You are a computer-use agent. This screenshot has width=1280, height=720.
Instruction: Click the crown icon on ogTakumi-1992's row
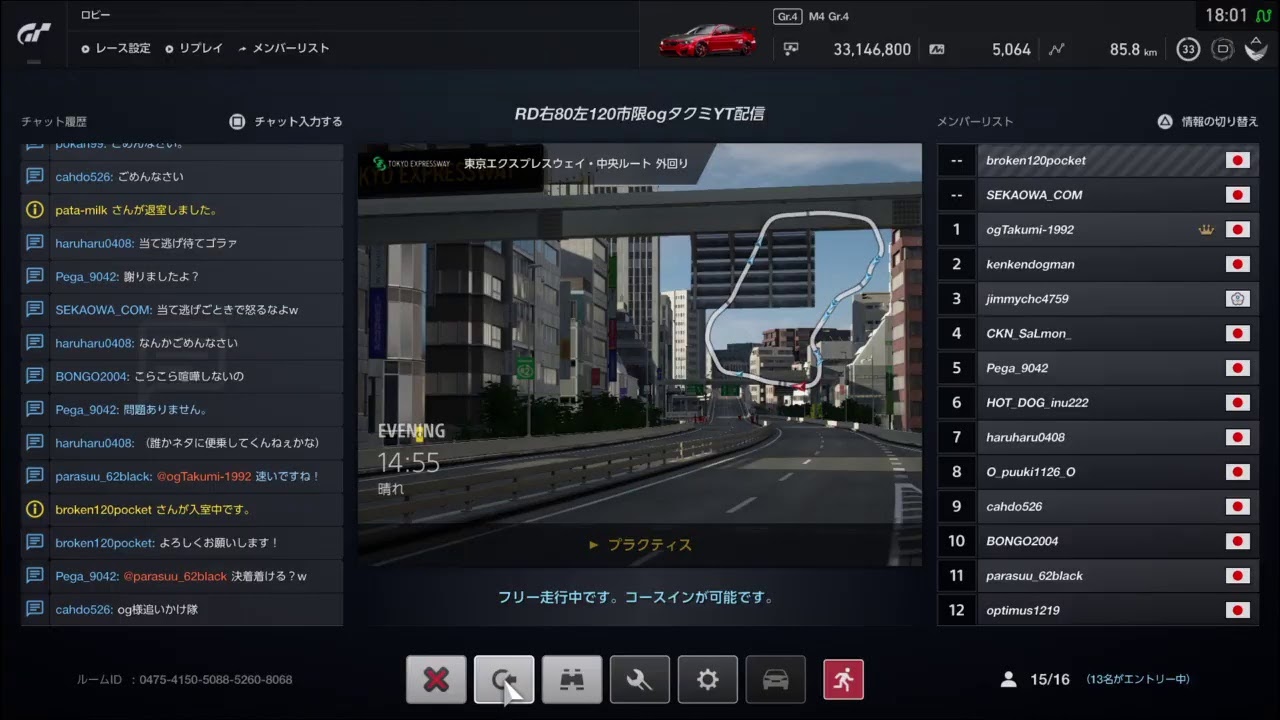pos(1206,230)
